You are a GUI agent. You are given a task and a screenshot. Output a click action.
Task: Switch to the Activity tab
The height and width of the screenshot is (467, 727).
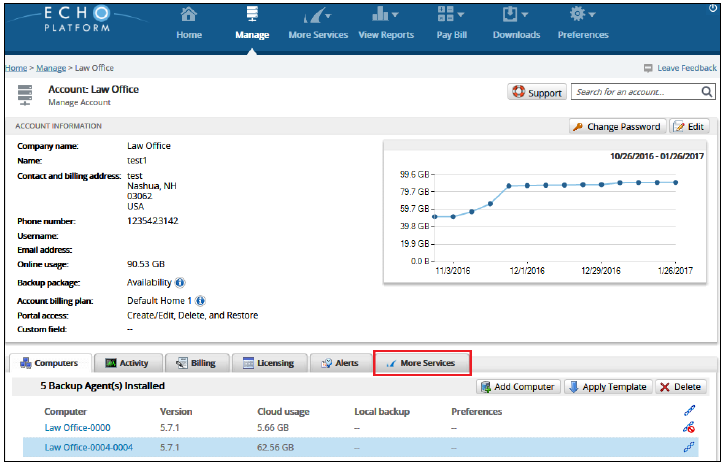[128, 363]
